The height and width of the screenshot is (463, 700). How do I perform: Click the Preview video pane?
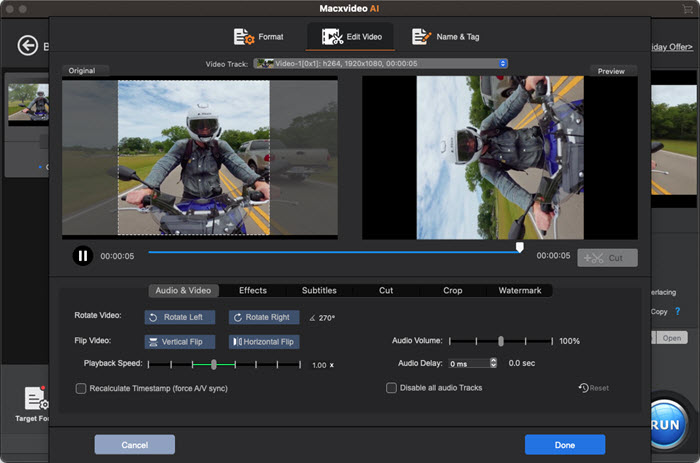[x=500, y=157]
